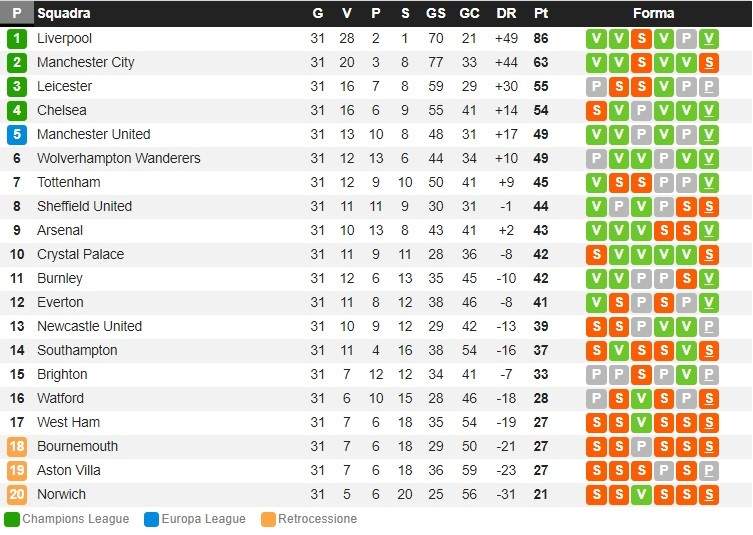The image size is (753, 535).
Task: Click the Squadra column header
Action: 63,14
